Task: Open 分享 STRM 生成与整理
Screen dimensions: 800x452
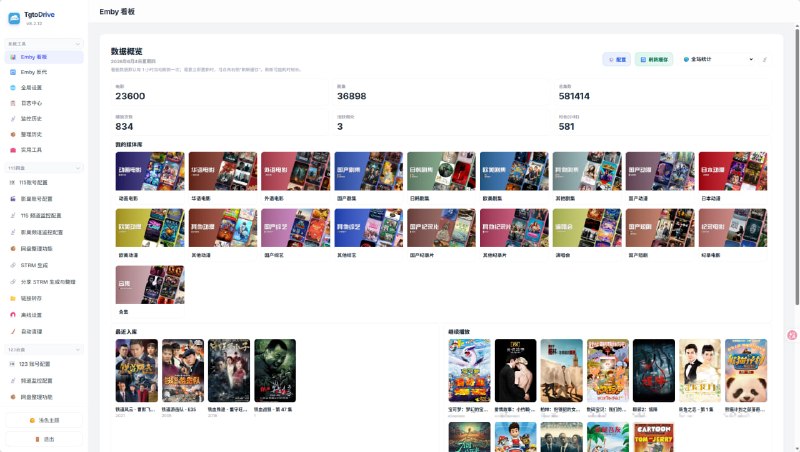Action: (44, 282)
